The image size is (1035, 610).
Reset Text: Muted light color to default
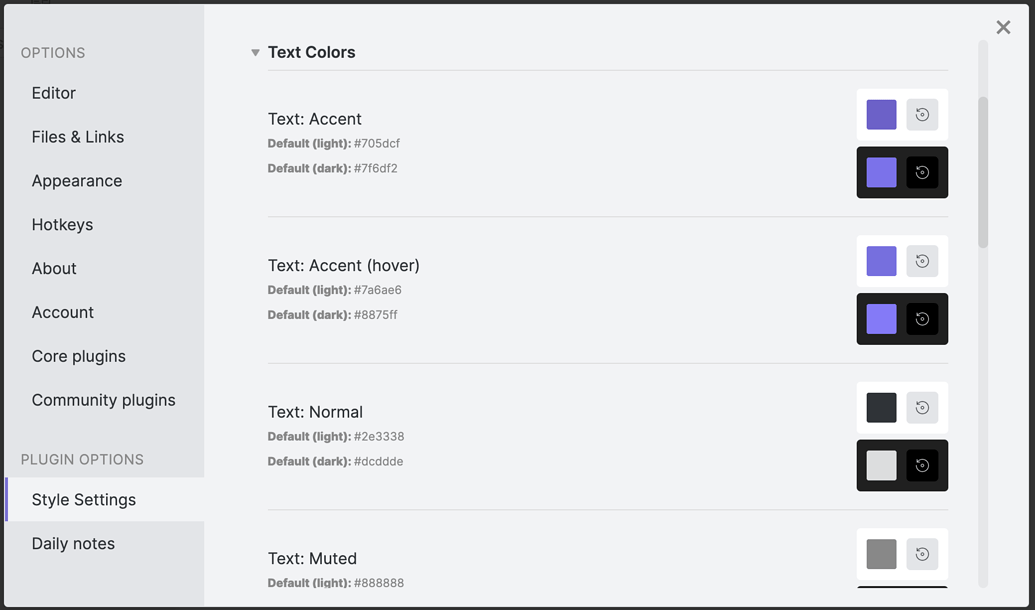point(922,554)
